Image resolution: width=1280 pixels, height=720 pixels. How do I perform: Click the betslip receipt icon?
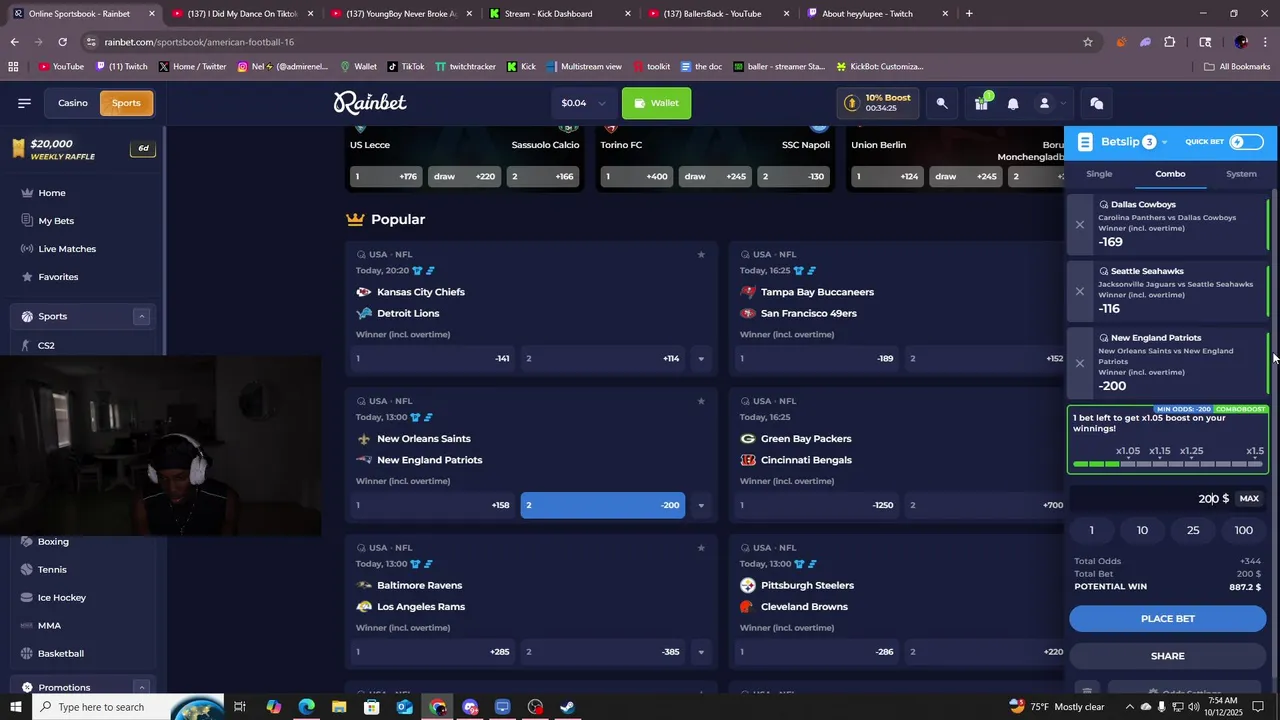[1085, 142]
